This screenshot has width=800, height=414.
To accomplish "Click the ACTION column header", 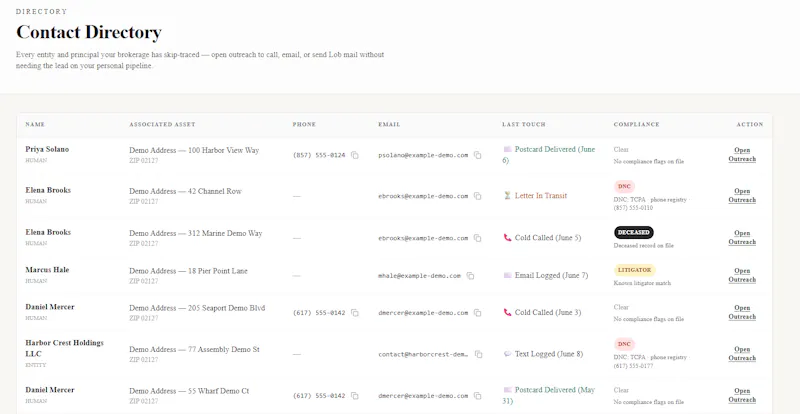I will 749,125.
